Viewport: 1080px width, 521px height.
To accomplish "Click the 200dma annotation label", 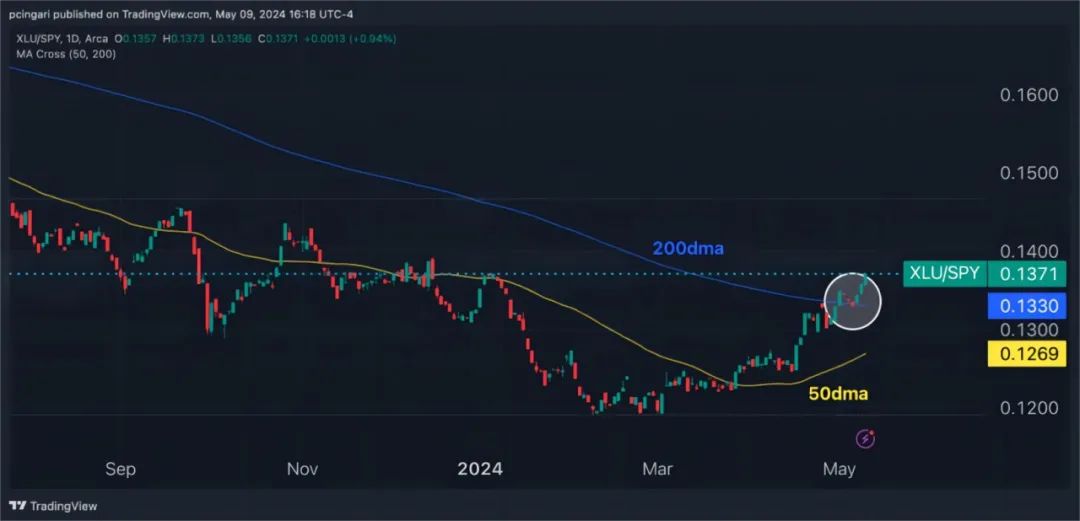I will click(x=688, y=249).
